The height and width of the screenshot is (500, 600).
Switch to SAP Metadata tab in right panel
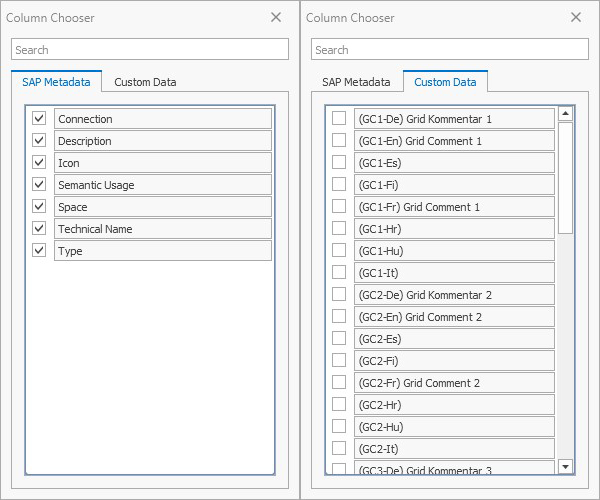click(x=356, y=82)
